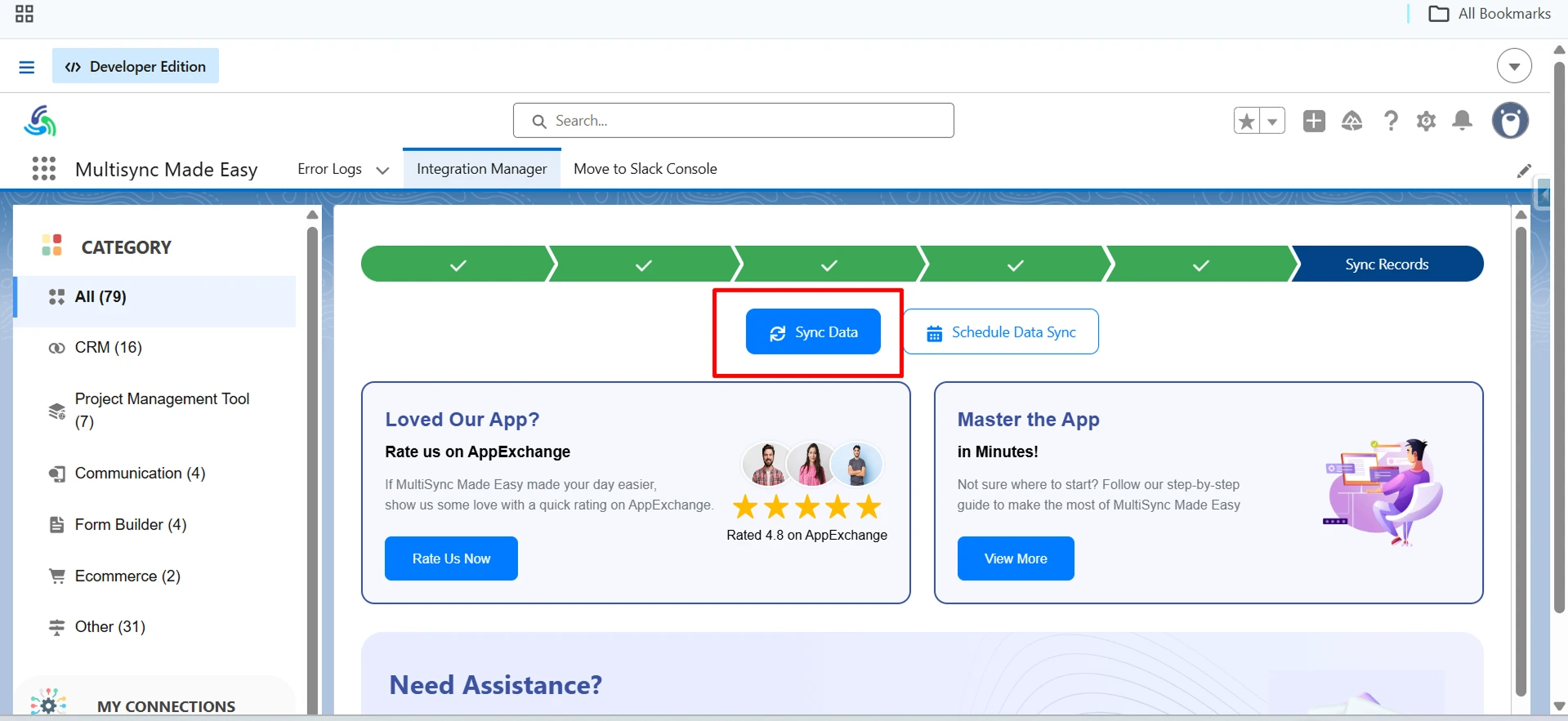Click the Form Builder document icon
This screenshot has height=721, width=1568.
coord(56,525)
